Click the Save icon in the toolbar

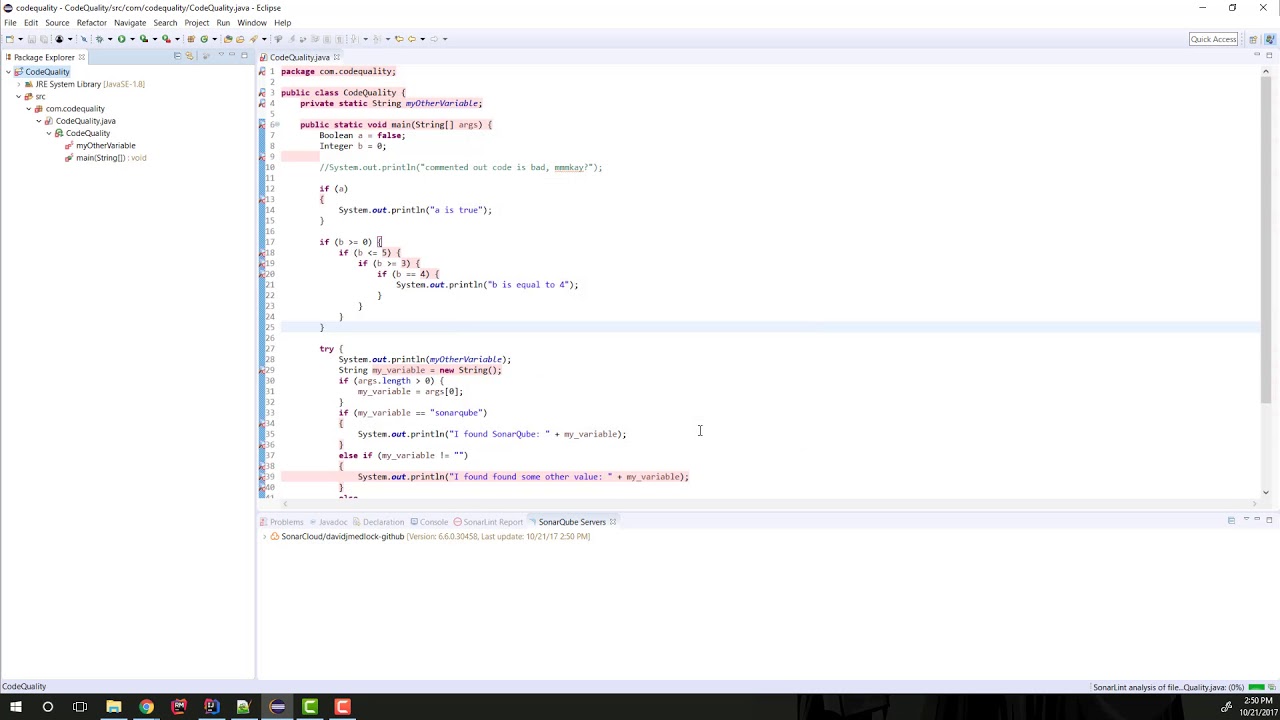pos(31,39)
